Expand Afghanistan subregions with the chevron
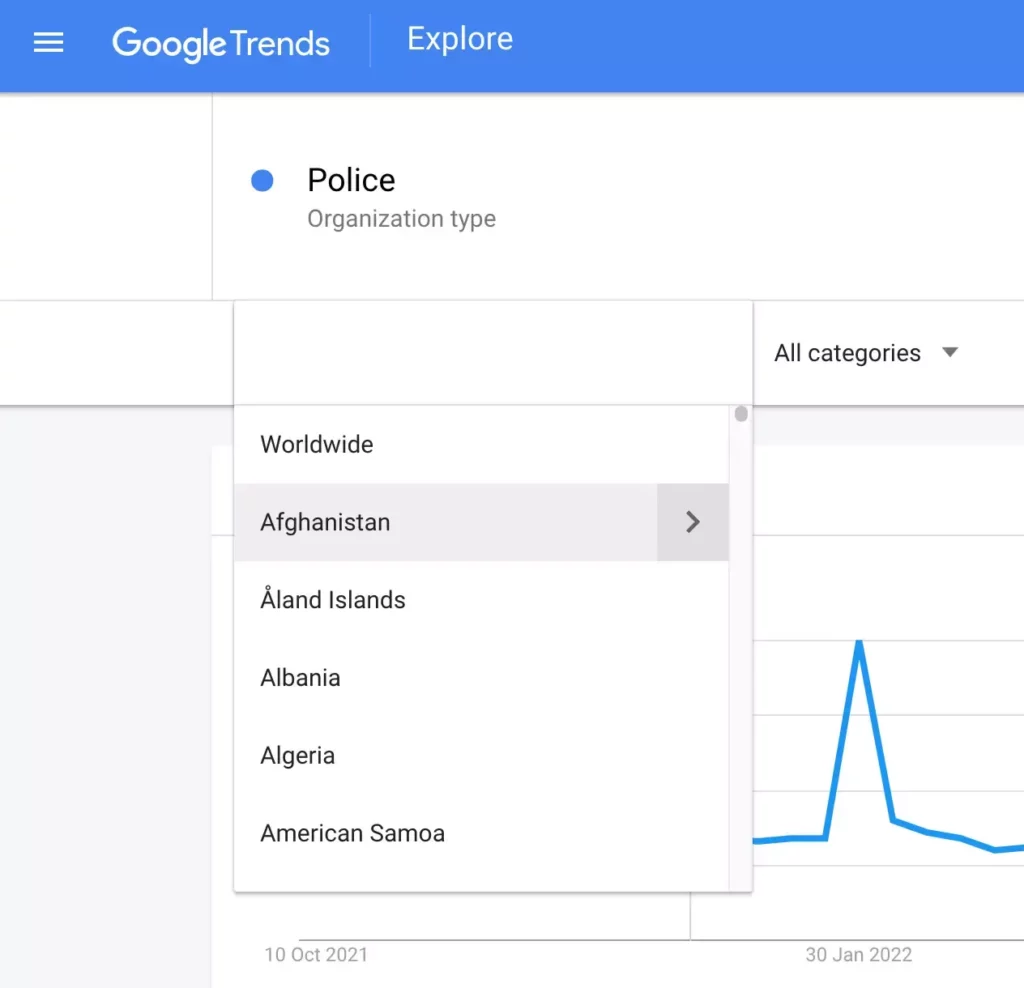1024x988 pixels. 693,522
